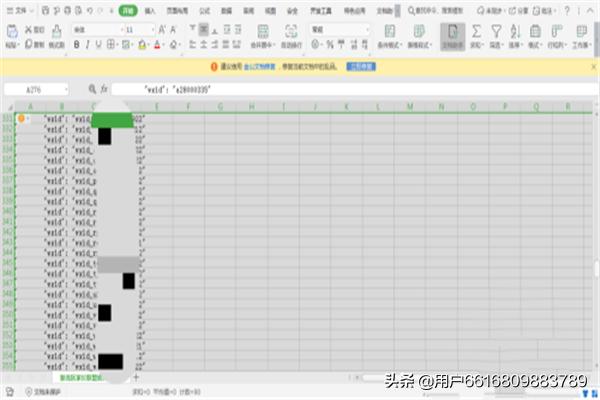Click the percent style icon
This screenshot has height=400, width=600.
[330, 44]
